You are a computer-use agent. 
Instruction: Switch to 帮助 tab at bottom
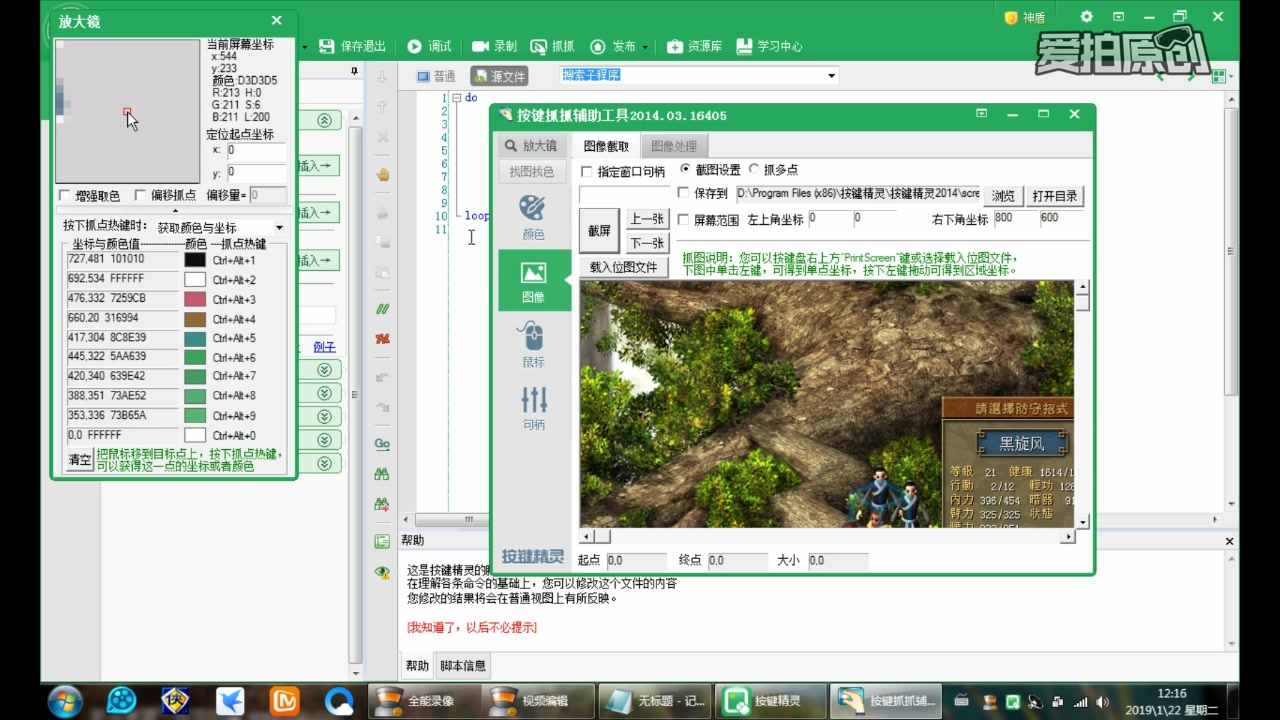click(x=417, y=666)
